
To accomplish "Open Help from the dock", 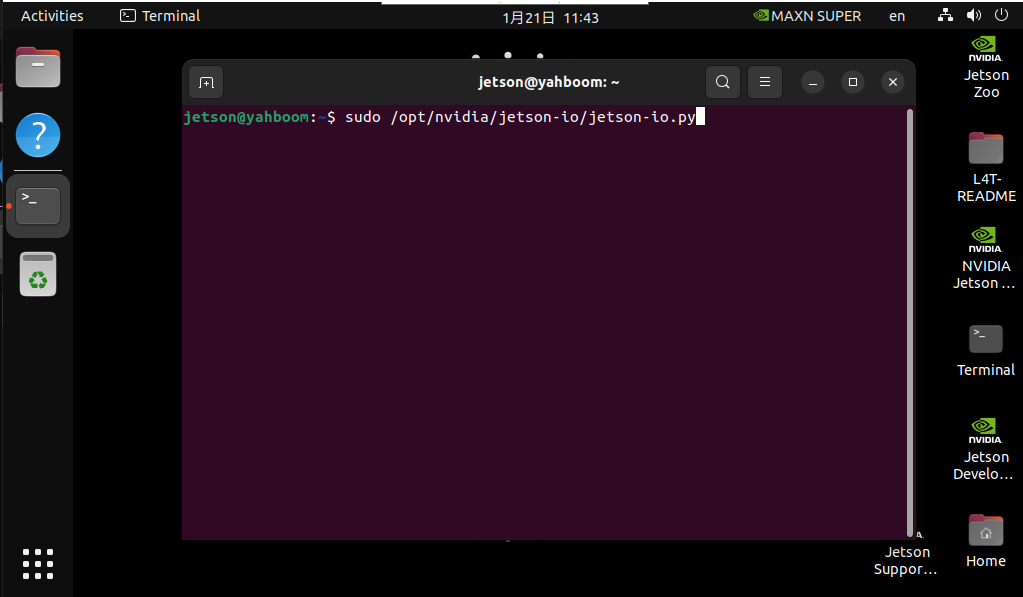I will coord(38,135).
